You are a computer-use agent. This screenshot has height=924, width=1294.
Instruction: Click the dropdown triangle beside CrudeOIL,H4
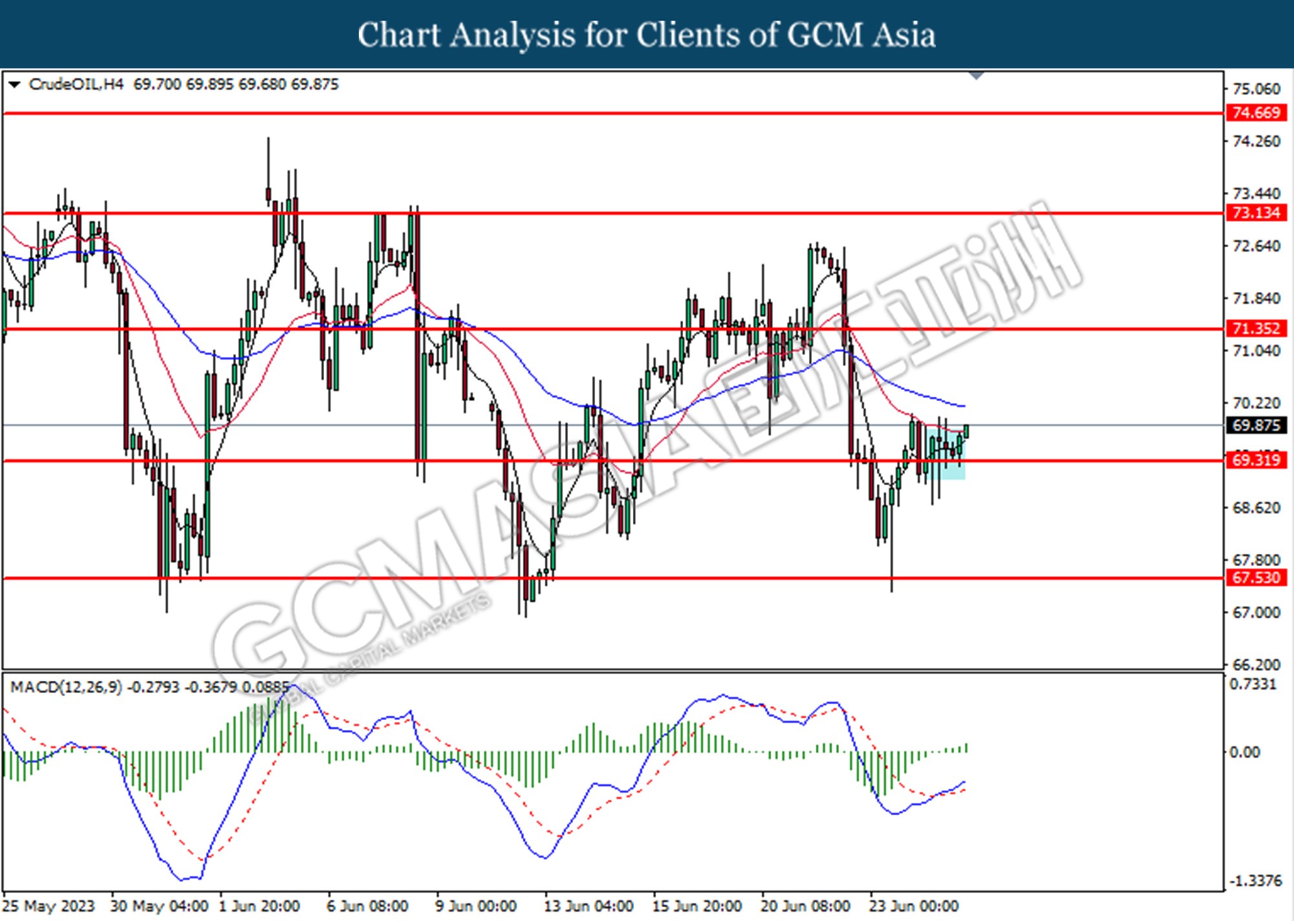coord(14,85)
